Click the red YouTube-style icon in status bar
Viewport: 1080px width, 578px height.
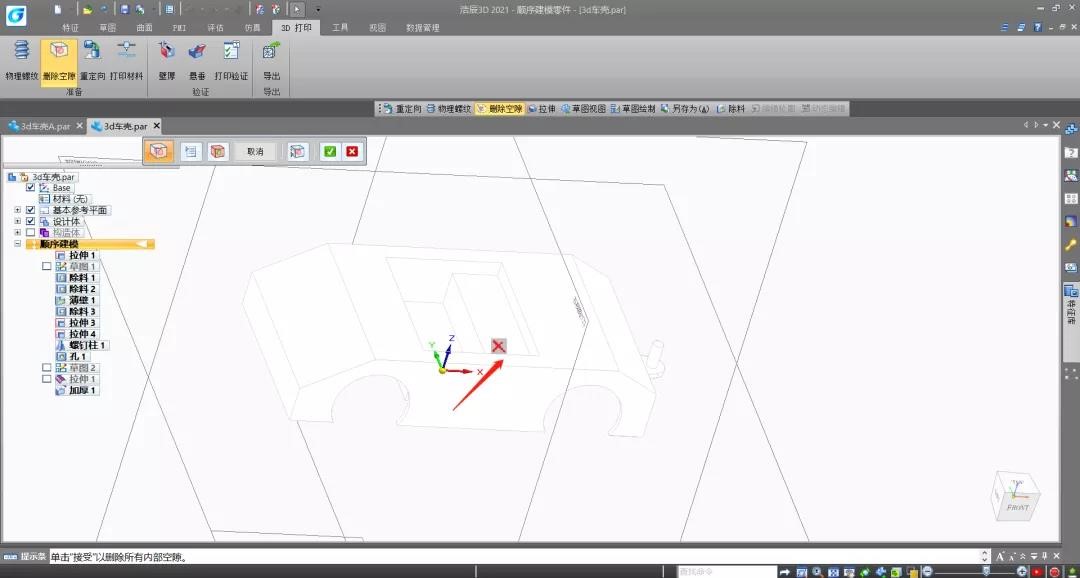tap(1037, 572)
